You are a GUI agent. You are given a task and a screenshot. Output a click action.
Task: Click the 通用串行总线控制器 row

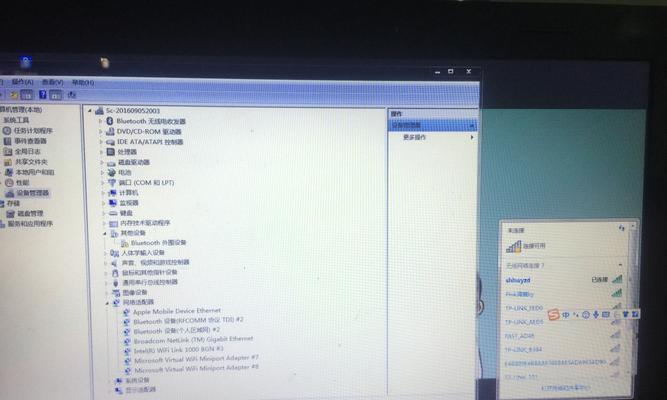pyautogui.click(x=150, y=282)
